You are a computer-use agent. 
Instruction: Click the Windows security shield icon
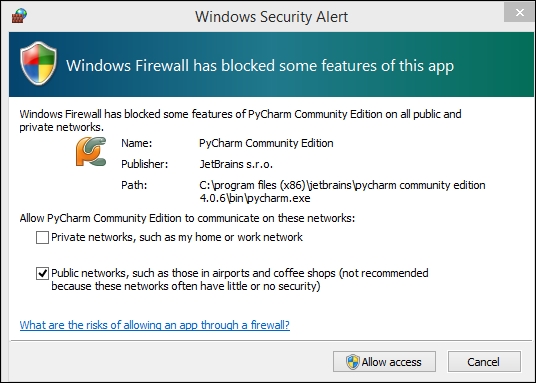pyautogui.click(x=38, y=63)
